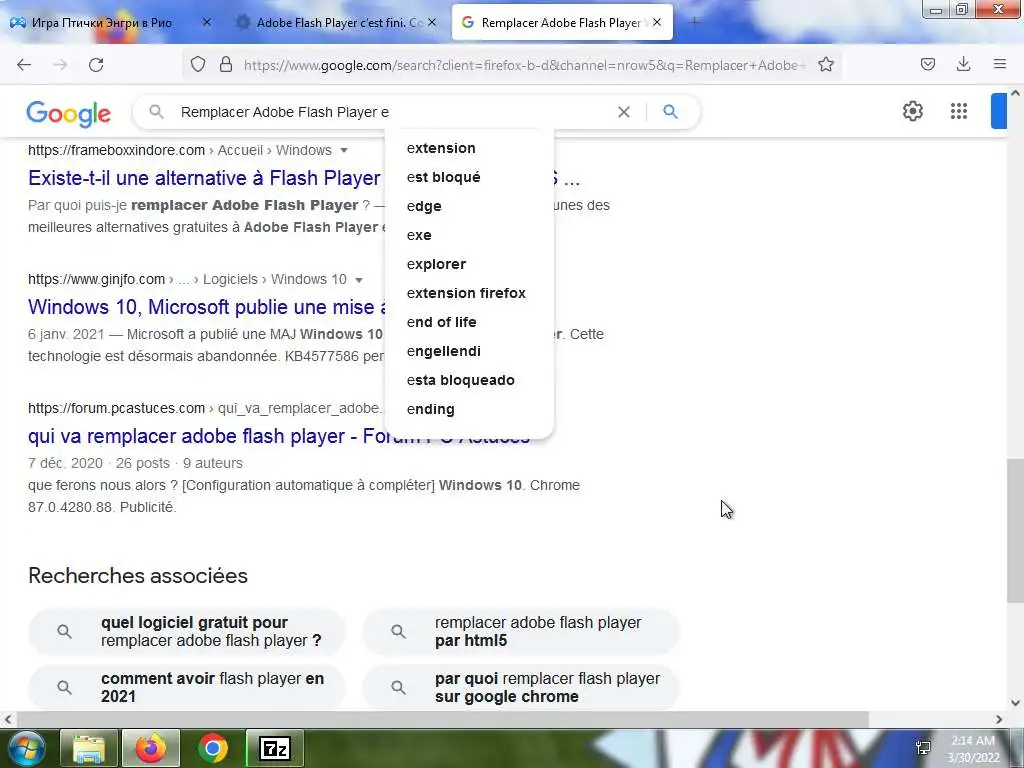Screen dimensions: 1024x768
Task: Open the tracking protection shield icon
Action: (x=198, y=65)
